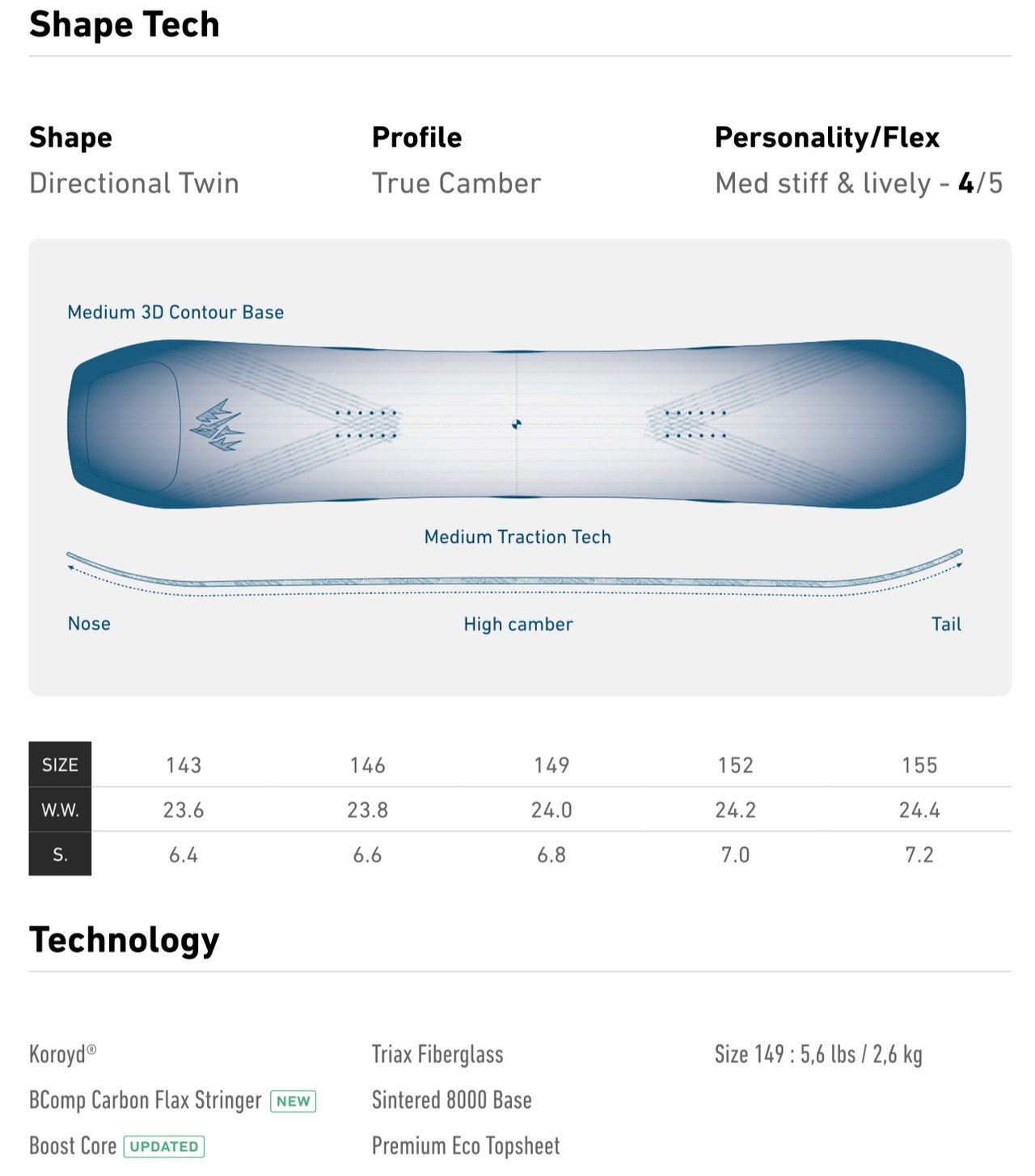Click the UPDATED badge beside Boost Core

pyautogui.click(x=164, y=1146)
